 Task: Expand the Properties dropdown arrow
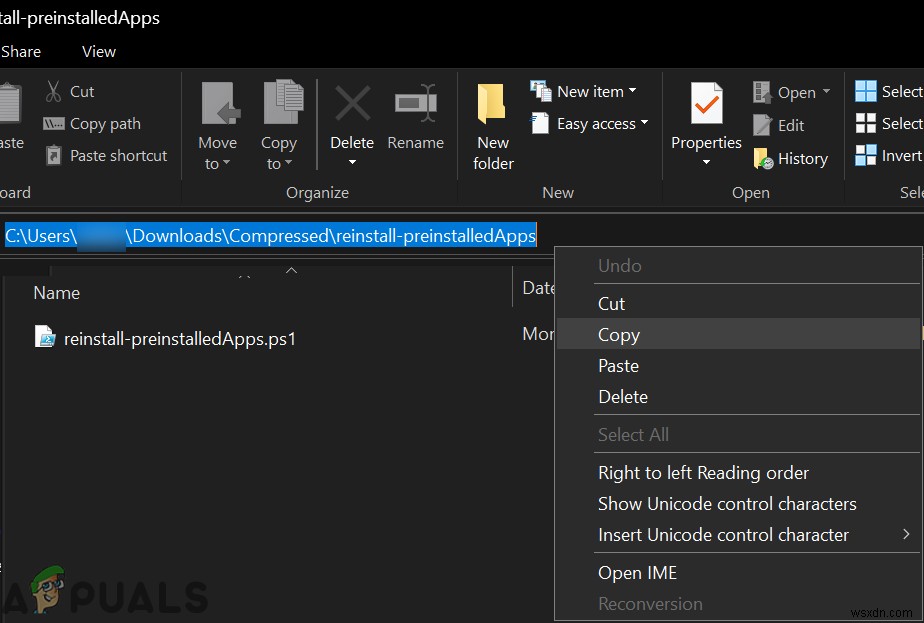click(706, 162)
